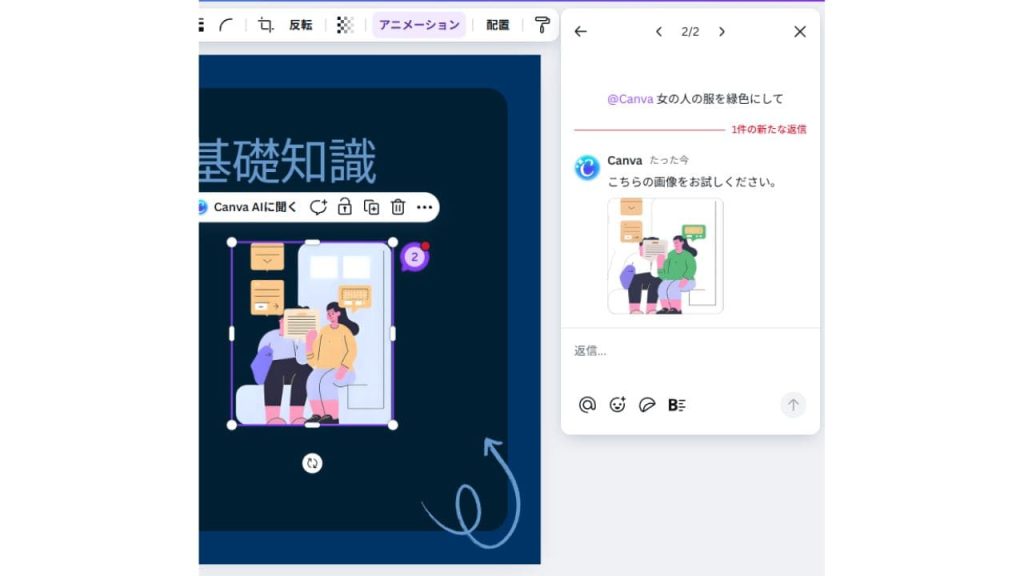Click the copy style paint roller
The image size is (1024, 576).
pyautogui.click(x=542, y=25)
